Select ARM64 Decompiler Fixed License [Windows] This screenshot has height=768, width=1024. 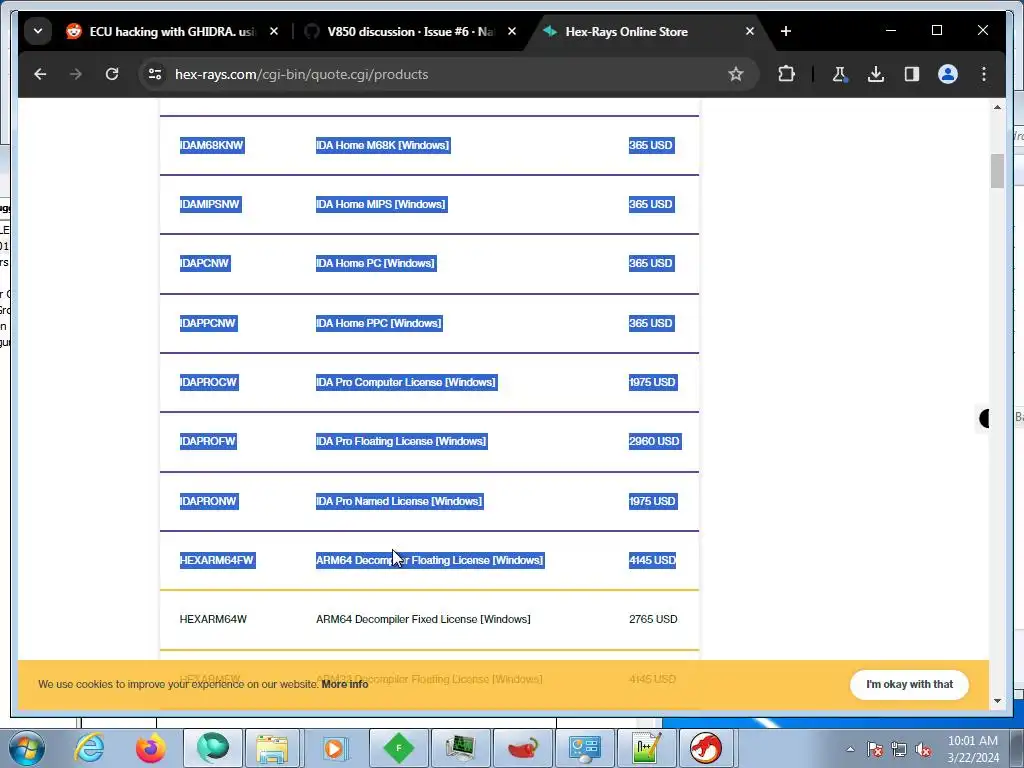click(423, 619)
